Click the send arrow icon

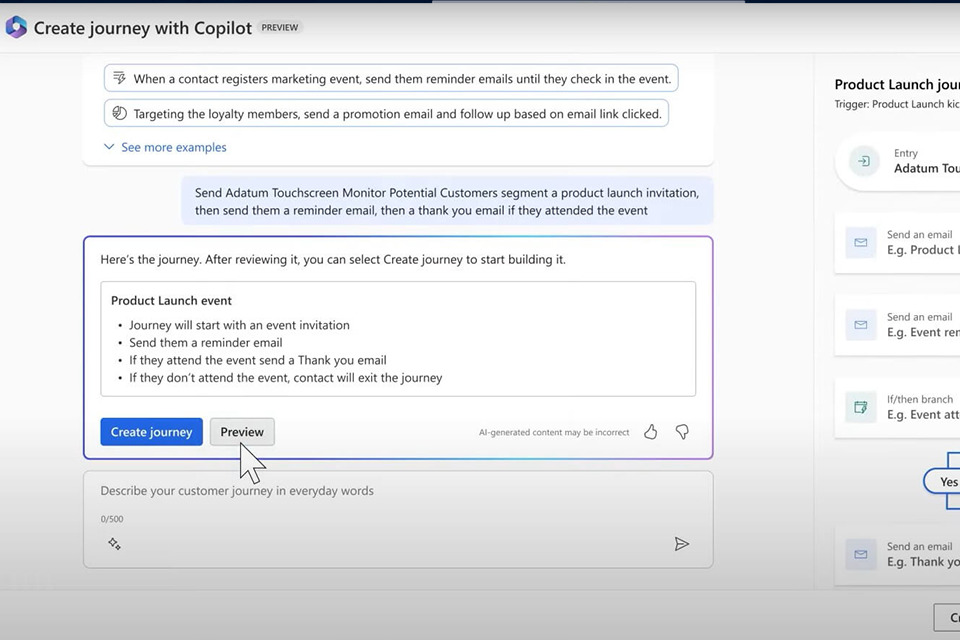[681, 544]
